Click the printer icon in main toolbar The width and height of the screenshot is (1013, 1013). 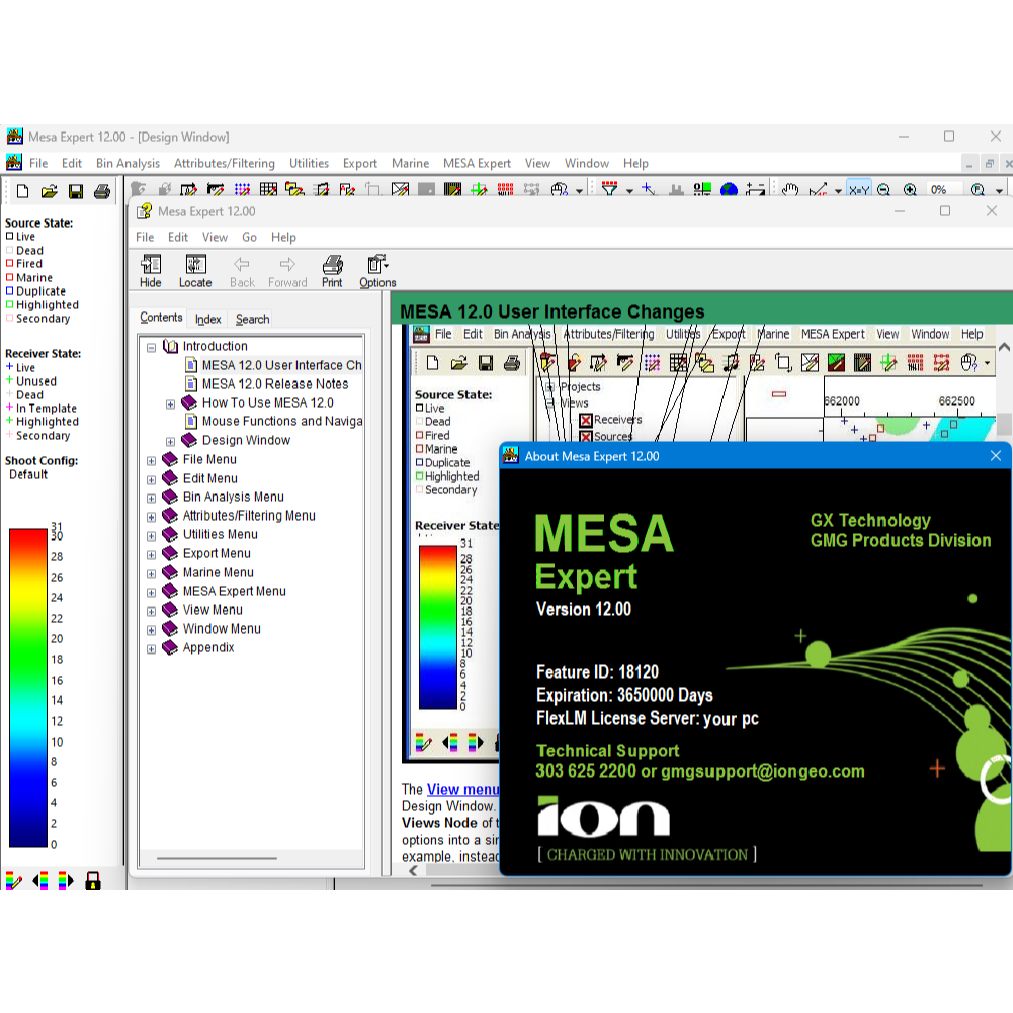pos(101,191)
